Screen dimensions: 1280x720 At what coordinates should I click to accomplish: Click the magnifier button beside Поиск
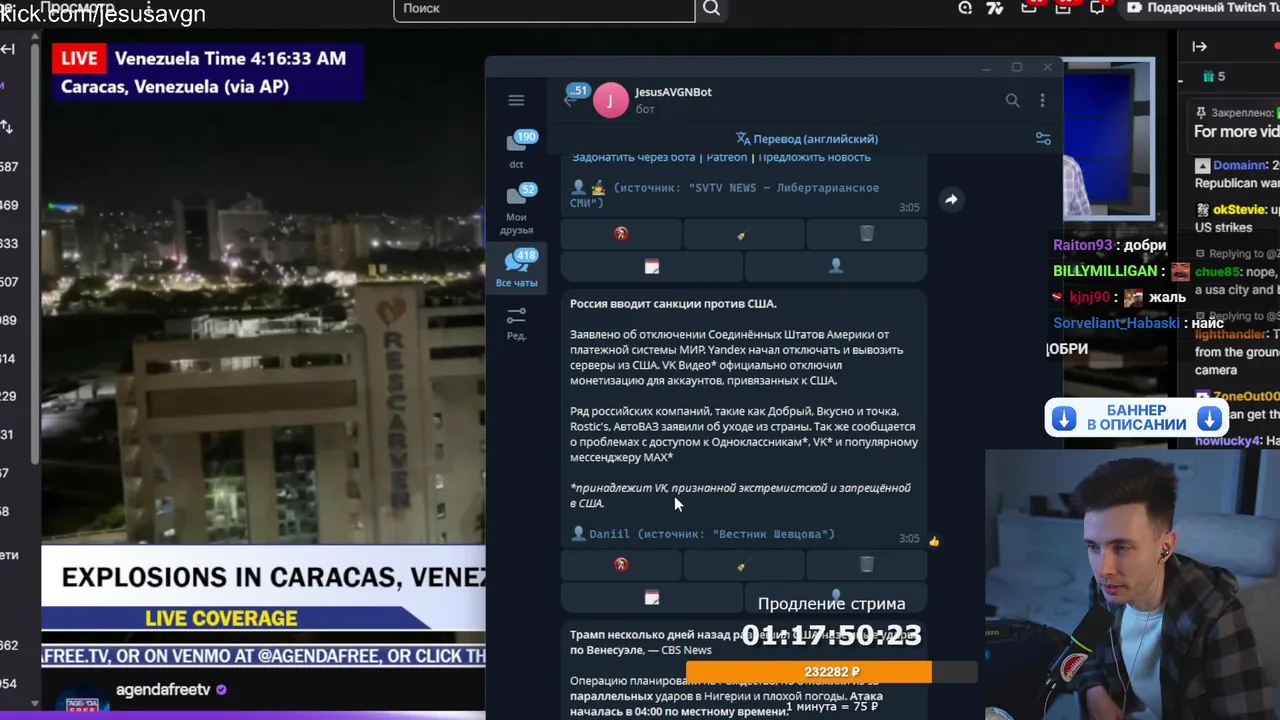point(711,9)
